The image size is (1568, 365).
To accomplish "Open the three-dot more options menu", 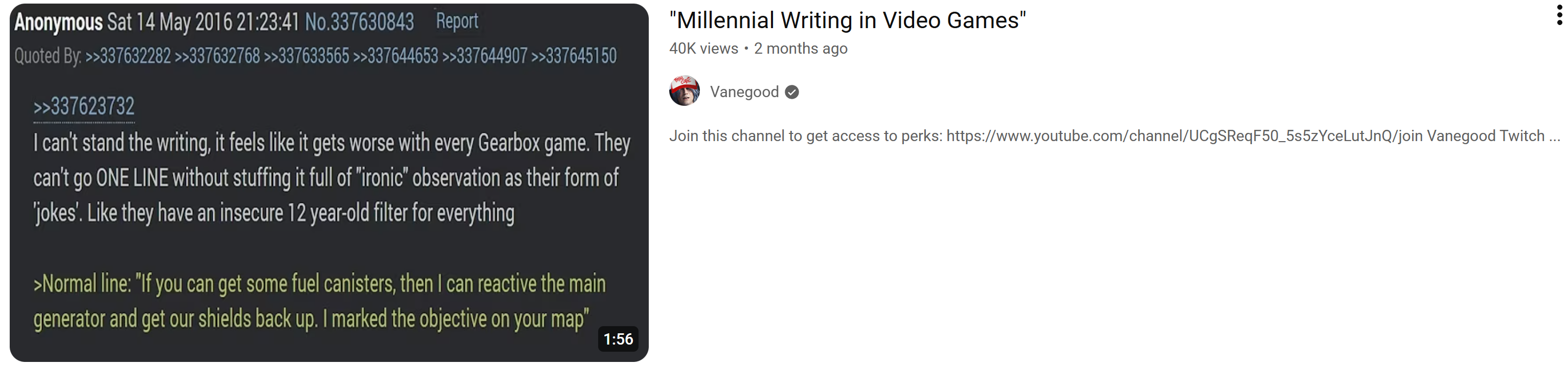I will click(1559, 15).
